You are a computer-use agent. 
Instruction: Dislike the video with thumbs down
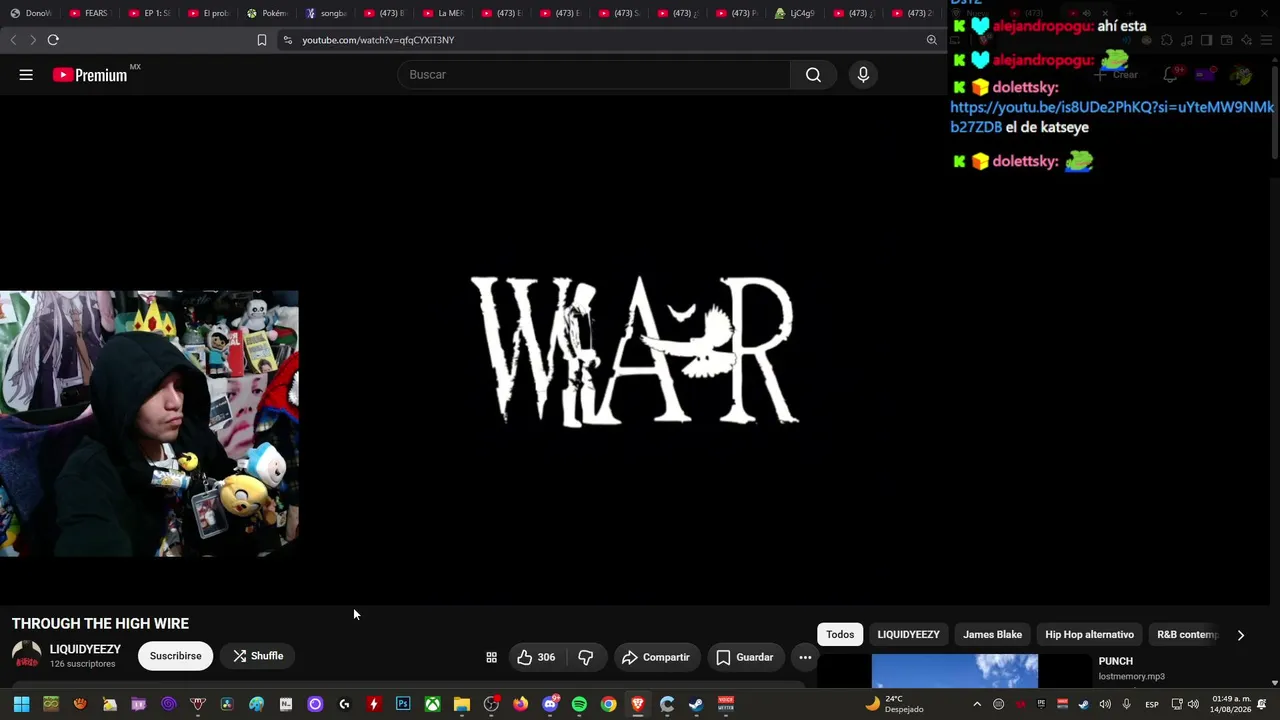tap(586, 657)
